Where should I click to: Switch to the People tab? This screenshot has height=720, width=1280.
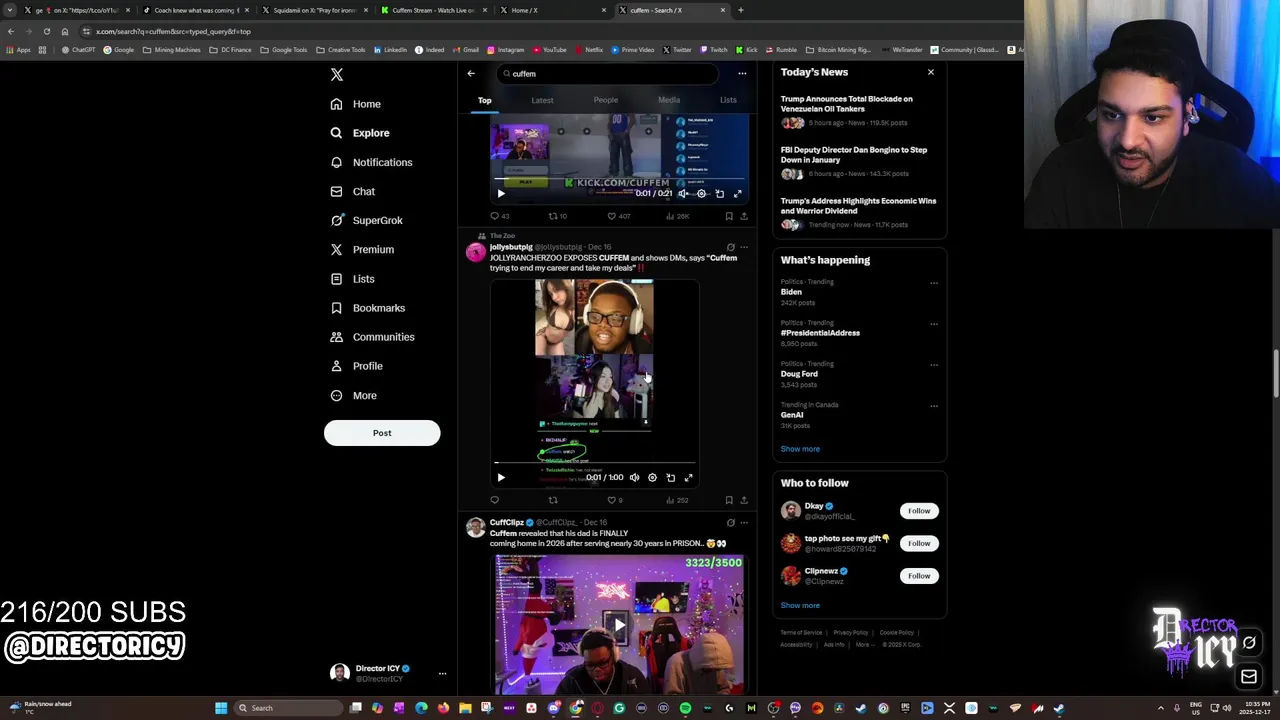606,100
